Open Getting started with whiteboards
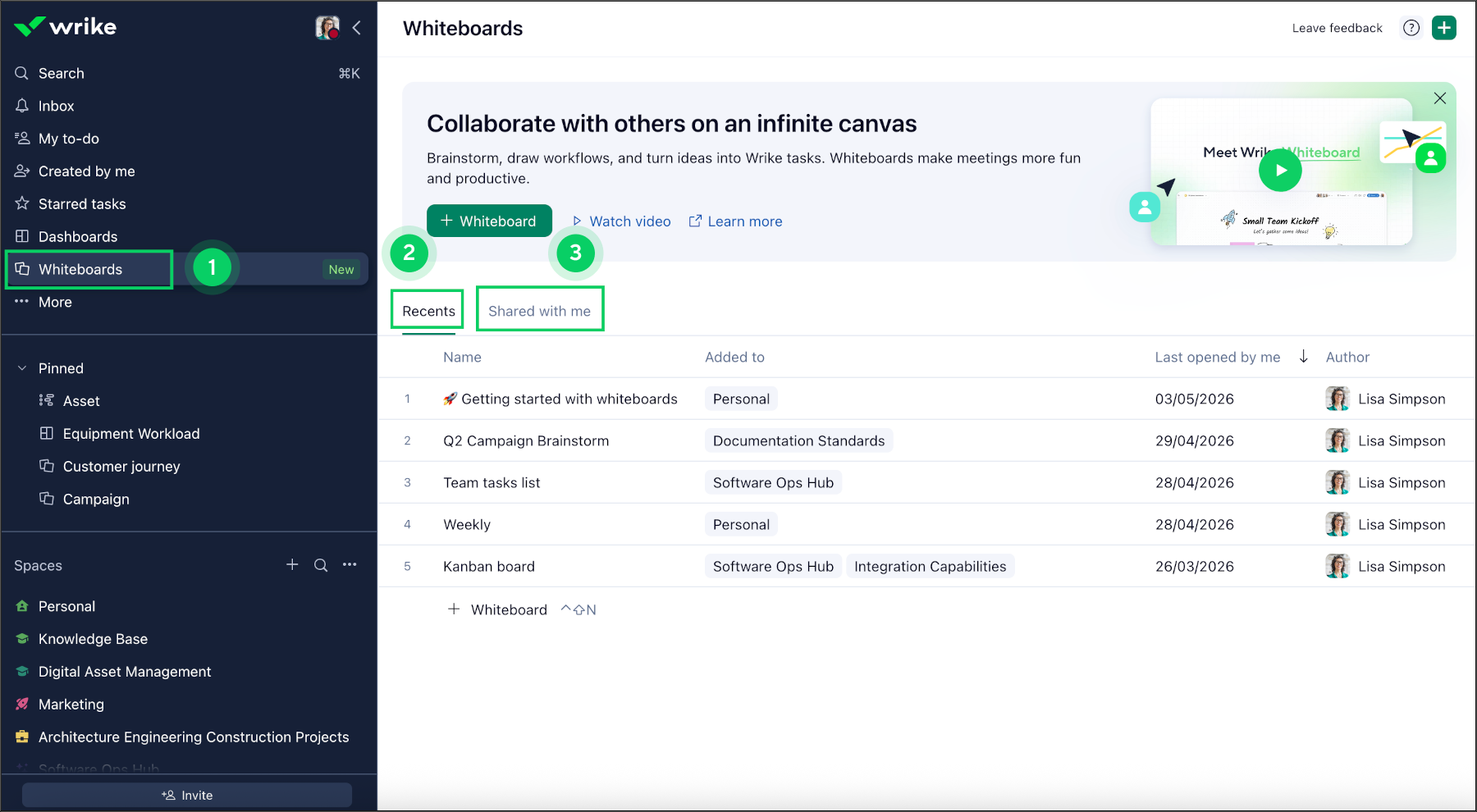The image size is (1477, 812). tap(560, 399)
